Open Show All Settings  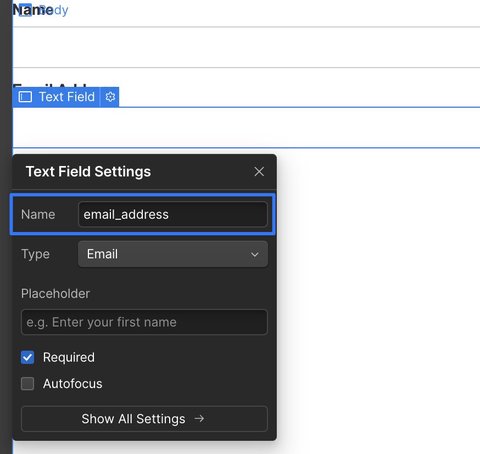(x=144, y=419)
